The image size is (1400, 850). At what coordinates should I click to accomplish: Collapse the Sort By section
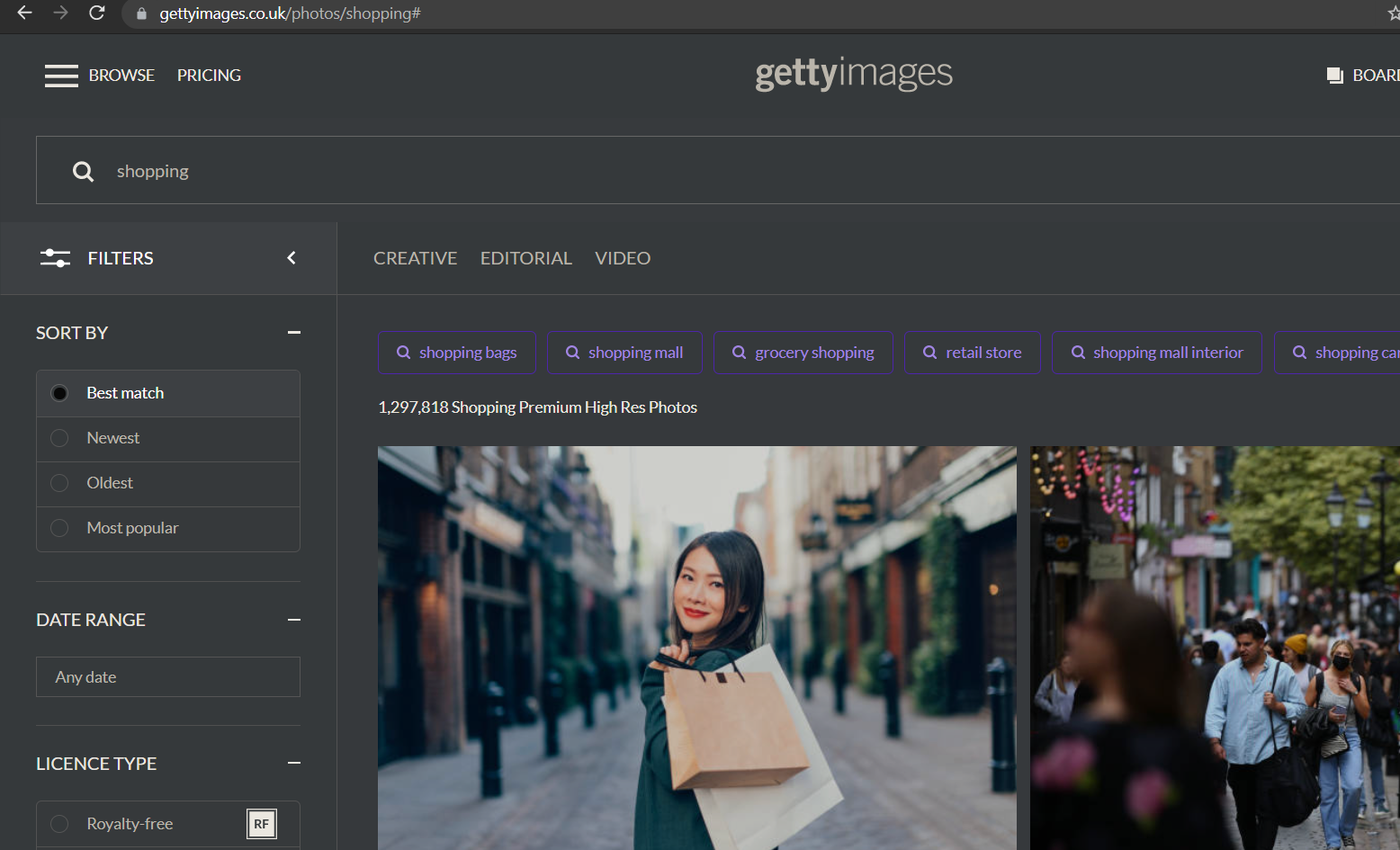click(294, 333)
